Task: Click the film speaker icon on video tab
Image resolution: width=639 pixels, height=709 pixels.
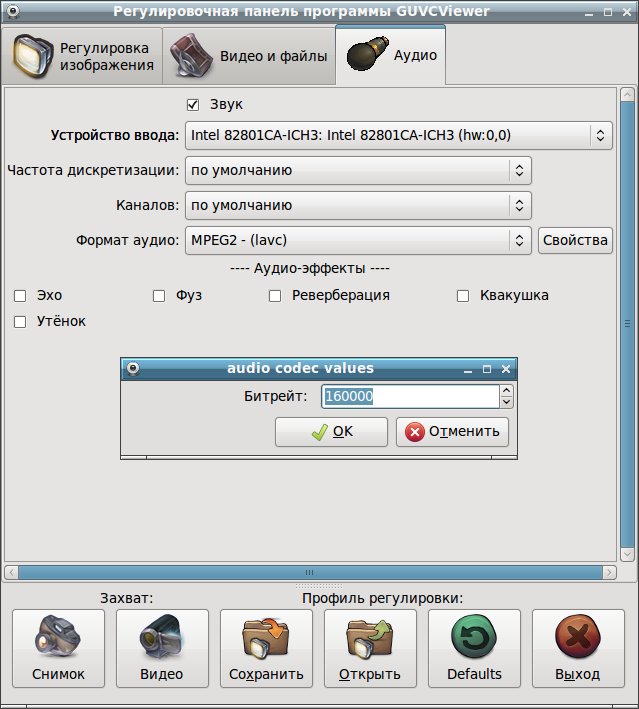Action: coord(191,55)
